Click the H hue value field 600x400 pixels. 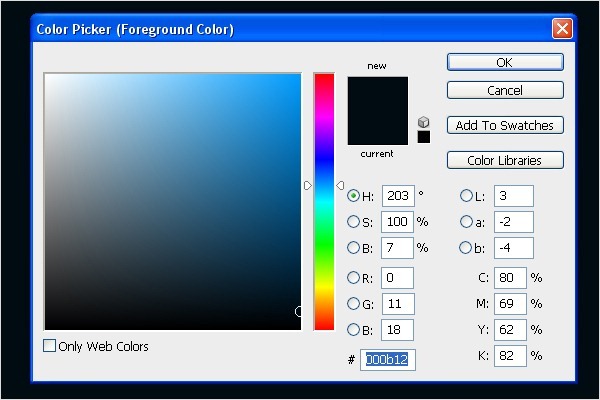397,196
